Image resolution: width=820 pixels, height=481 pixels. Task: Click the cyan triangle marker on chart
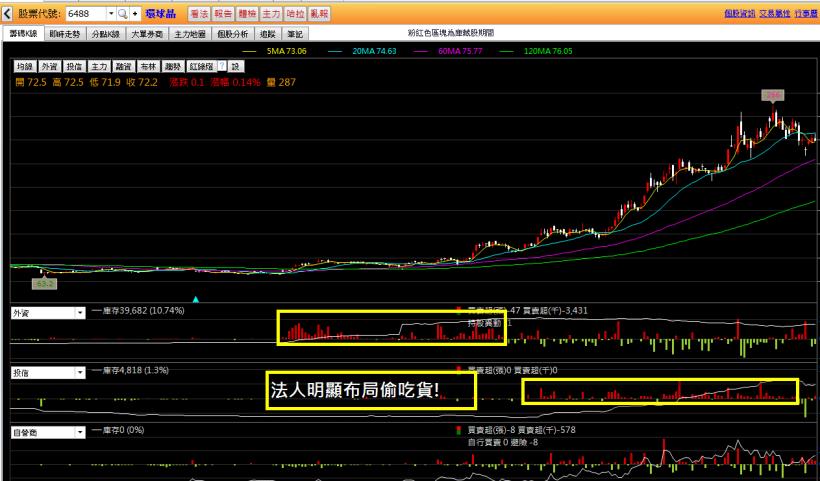click(x=196, y=300)
